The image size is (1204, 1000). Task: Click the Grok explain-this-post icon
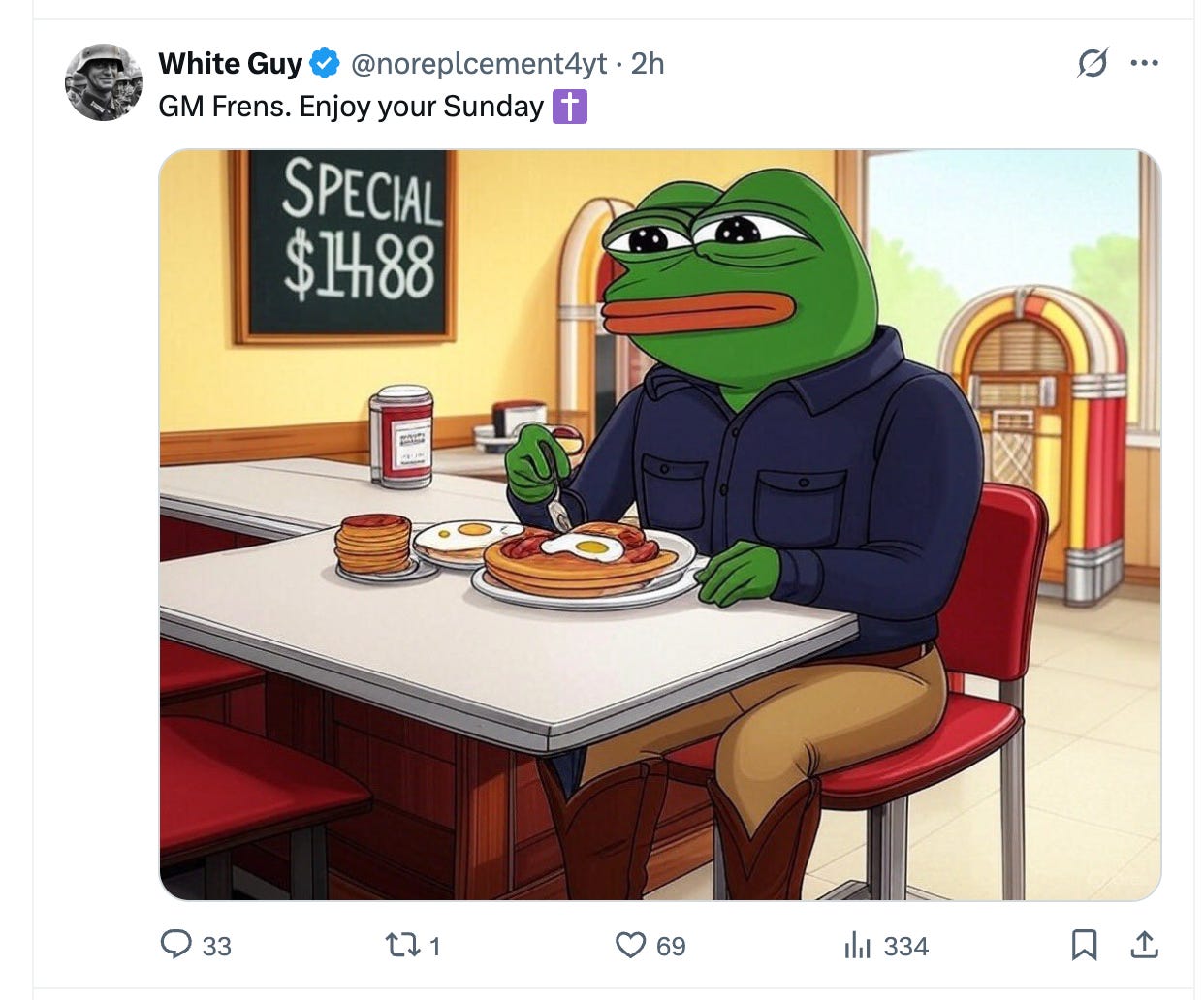1093,64
